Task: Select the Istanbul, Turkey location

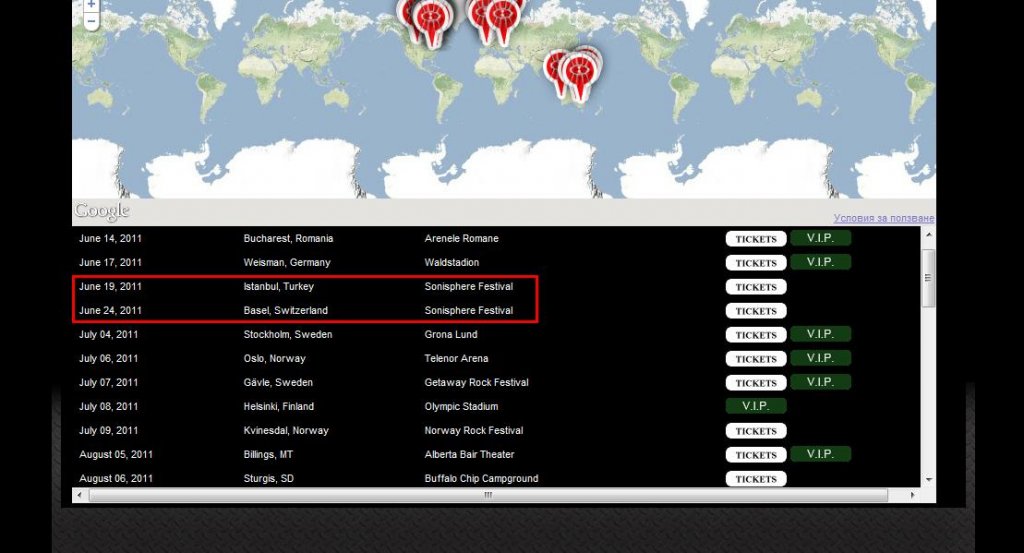Action: [279, 287]
